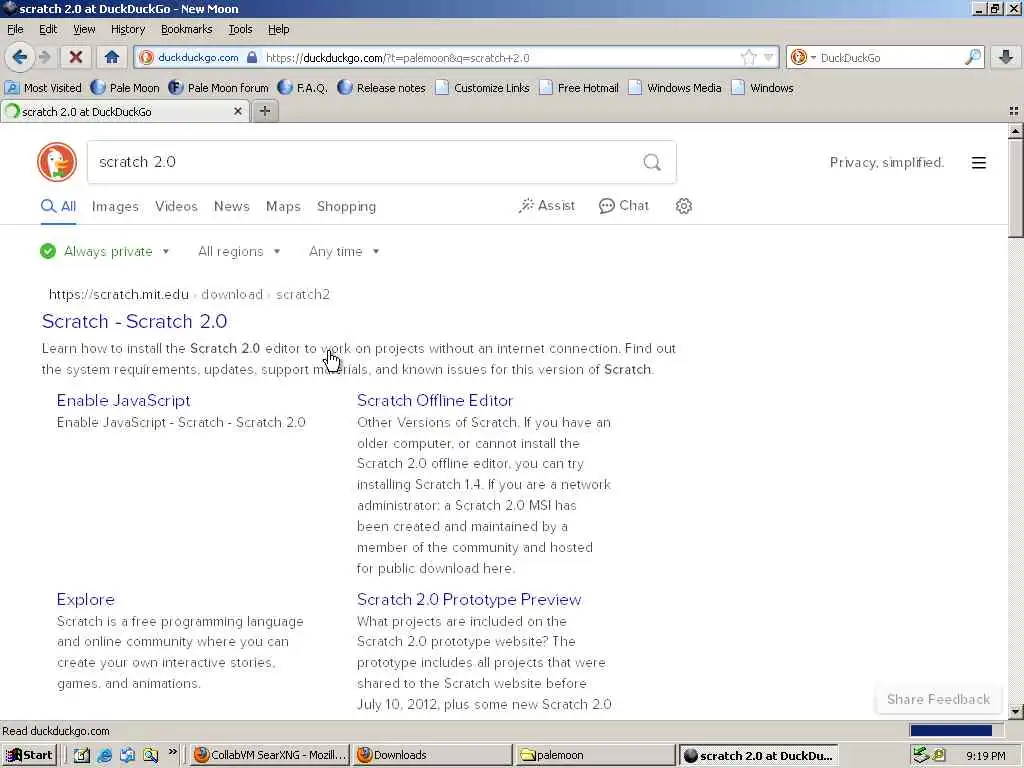Open a new tab with plus button
1024x768 pixels.
[x=264, y=111]
